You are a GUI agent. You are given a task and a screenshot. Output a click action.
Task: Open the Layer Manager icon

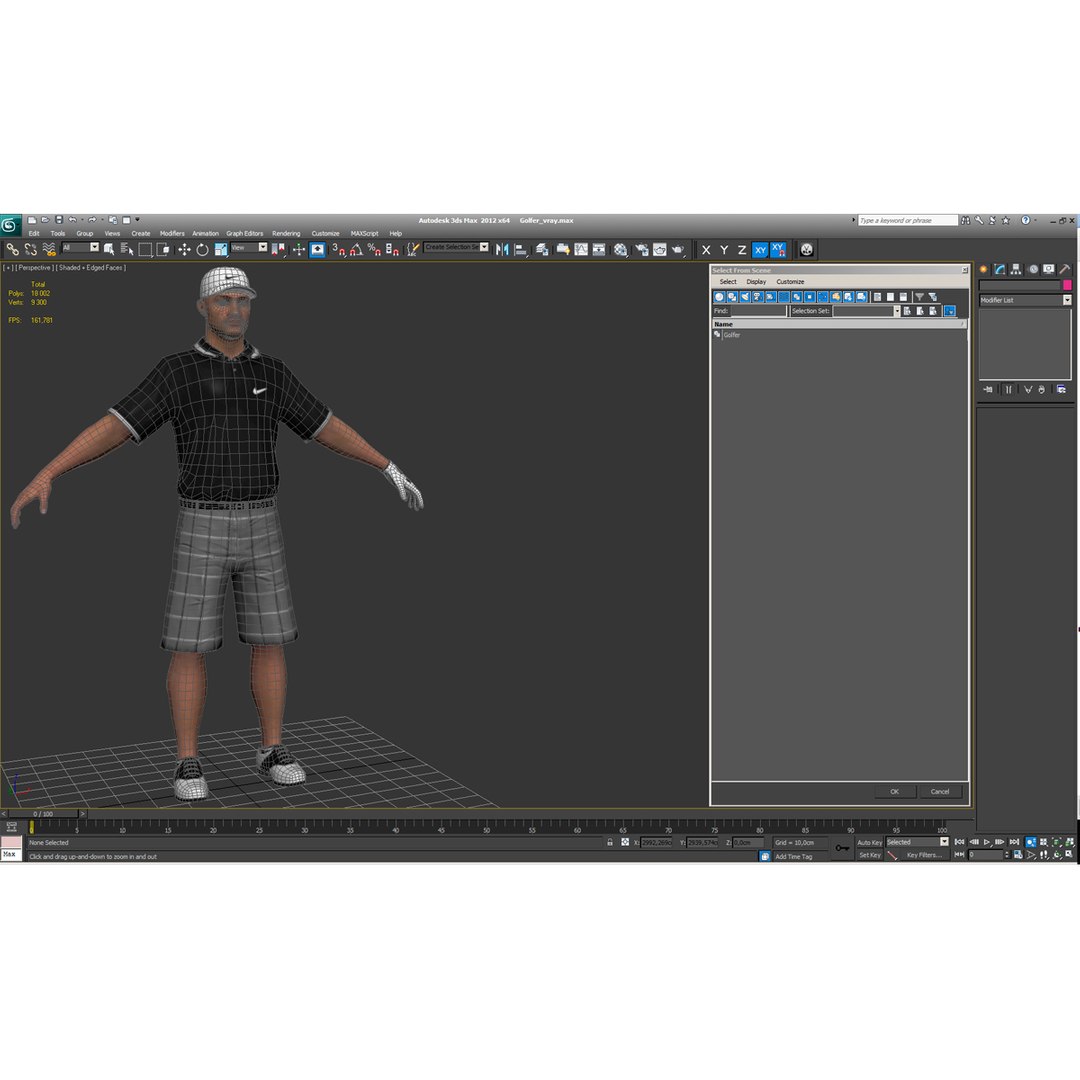pos(542,249)
